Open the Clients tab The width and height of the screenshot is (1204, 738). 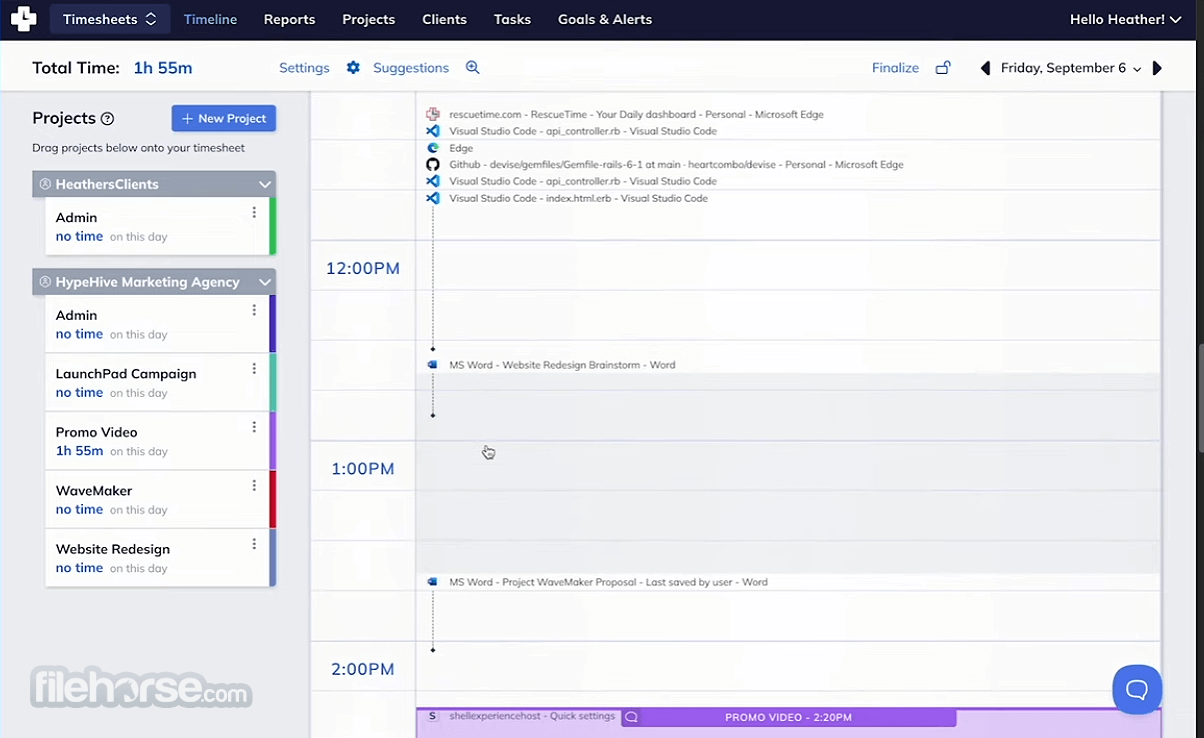[x=444, y=19]
